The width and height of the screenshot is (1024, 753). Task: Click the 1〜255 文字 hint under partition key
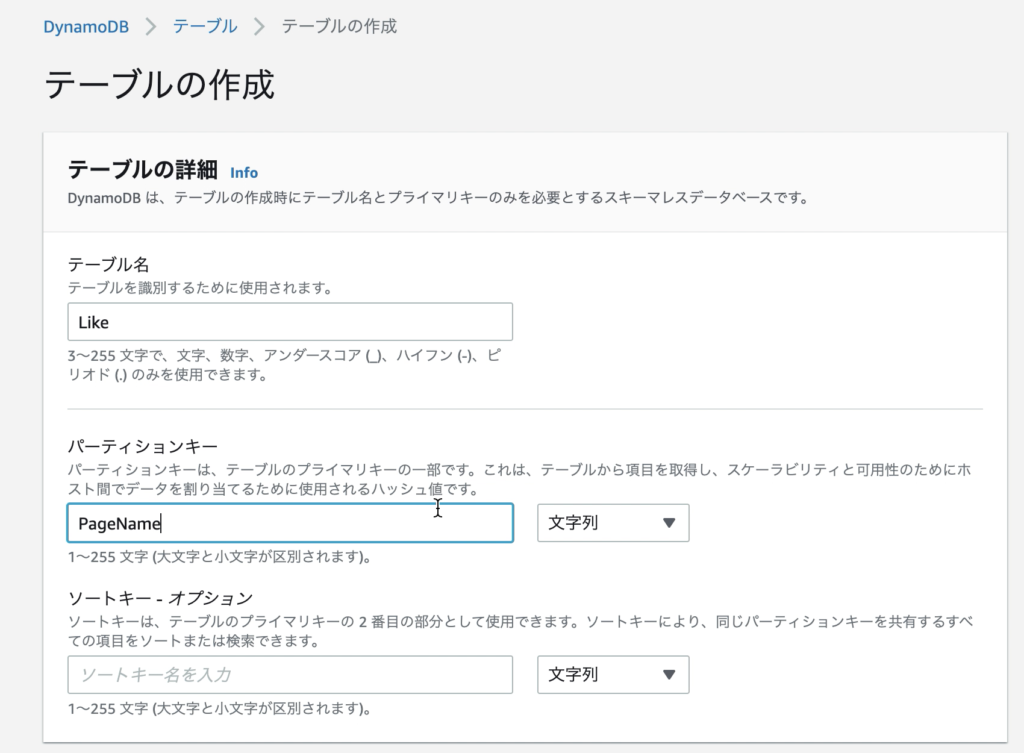pos(219,557)
